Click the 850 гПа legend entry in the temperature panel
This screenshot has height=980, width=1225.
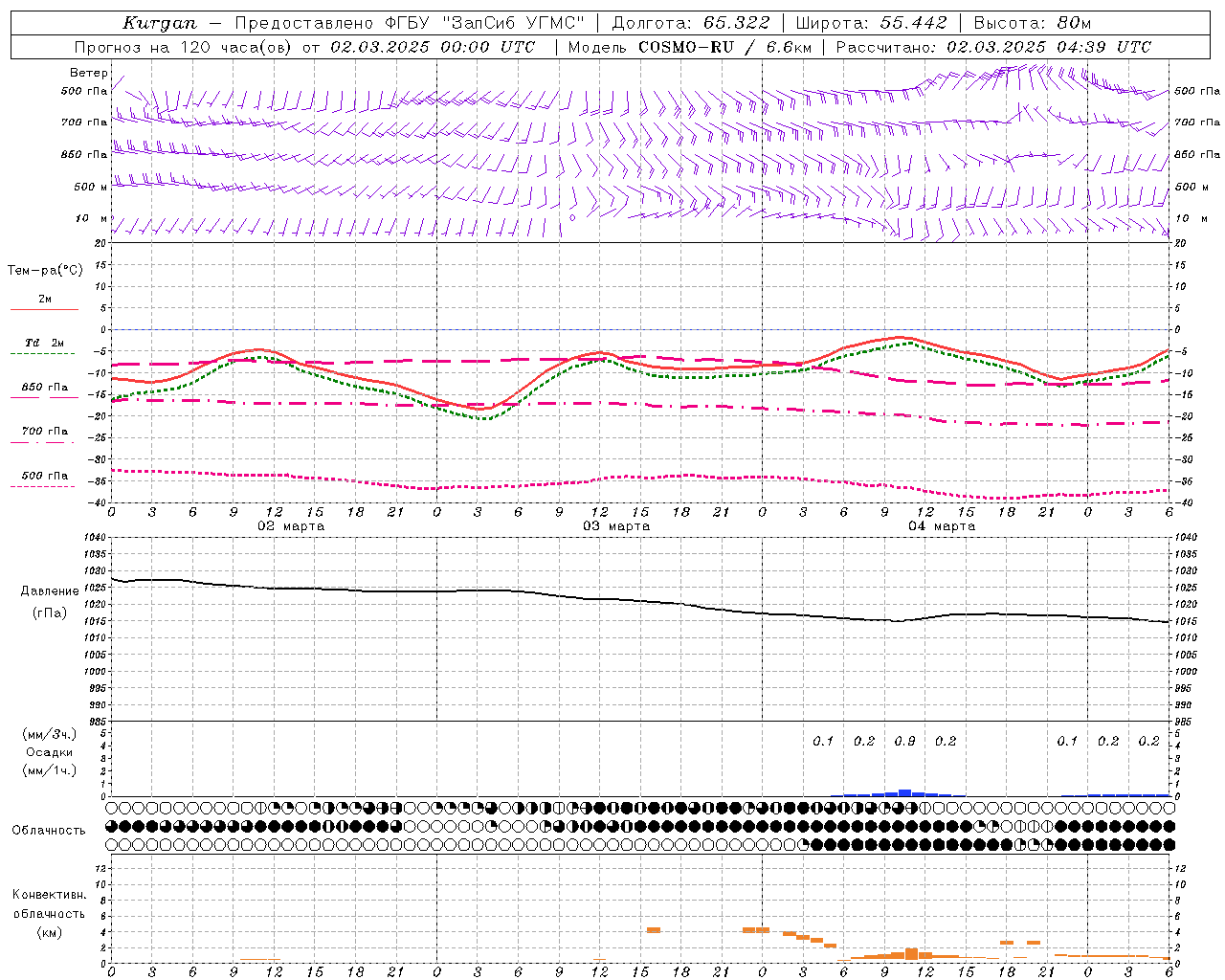click(x=44, y=388)
